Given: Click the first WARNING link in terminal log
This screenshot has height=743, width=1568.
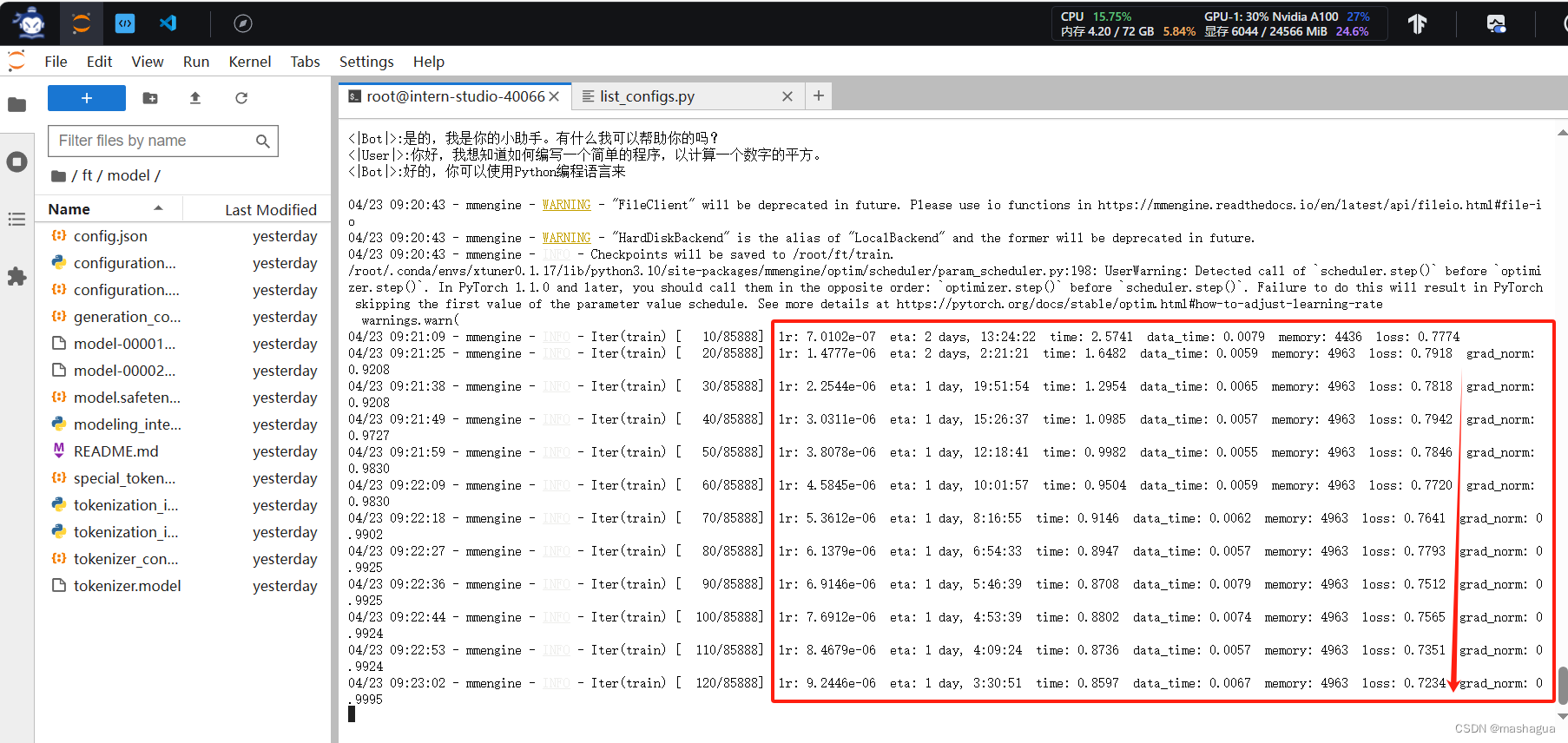Looking at the screenshot, I should coord(566,205).
